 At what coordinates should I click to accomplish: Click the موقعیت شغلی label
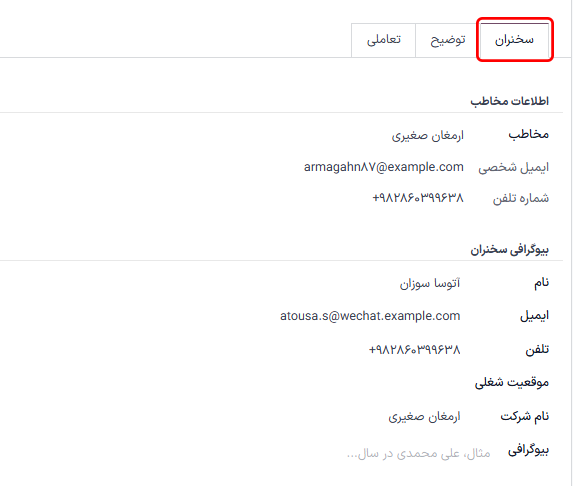pyautogui.click(x=512, y=383)
